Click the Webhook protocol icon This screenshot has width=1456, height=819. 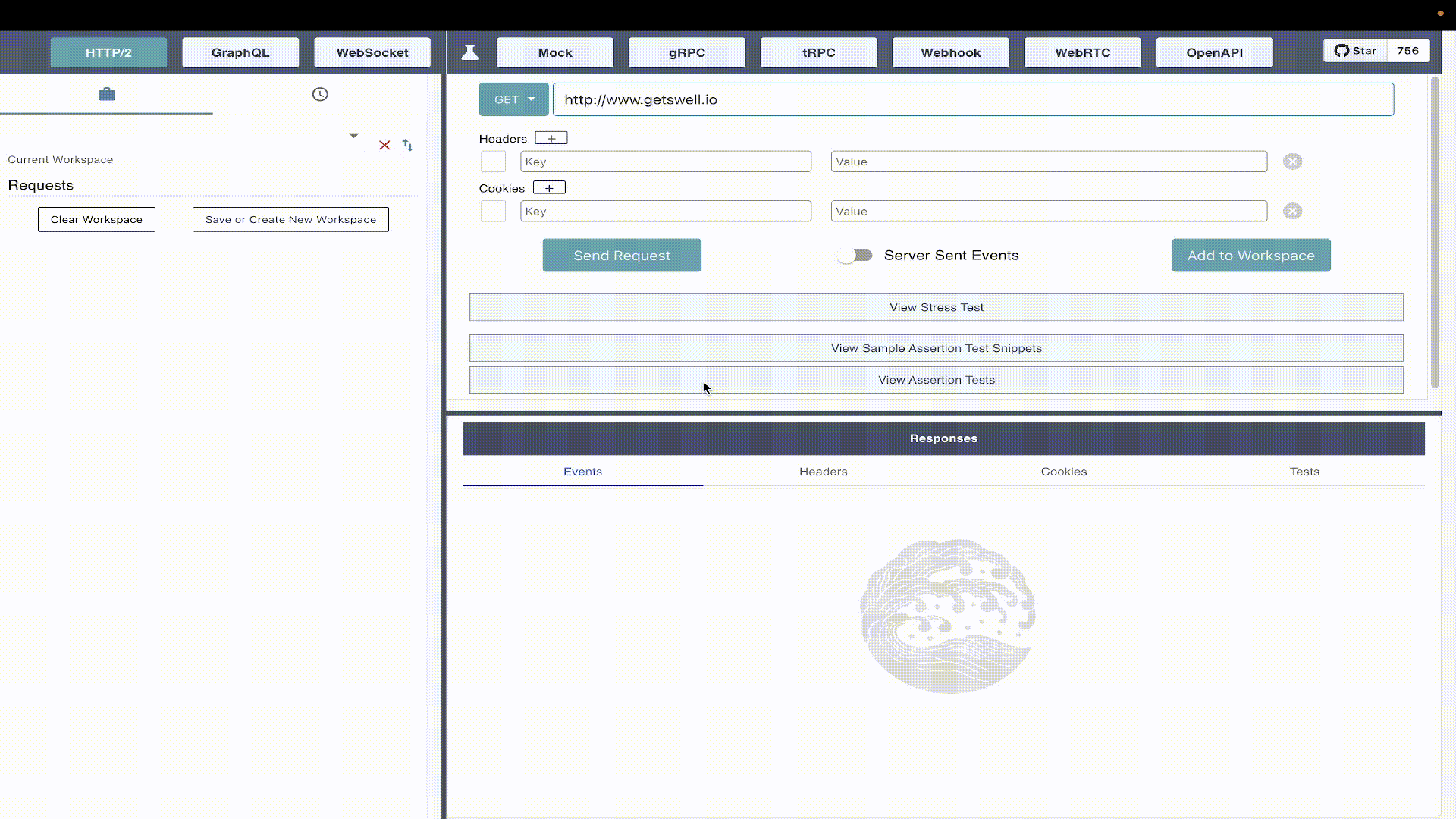[x=951, y=52]
